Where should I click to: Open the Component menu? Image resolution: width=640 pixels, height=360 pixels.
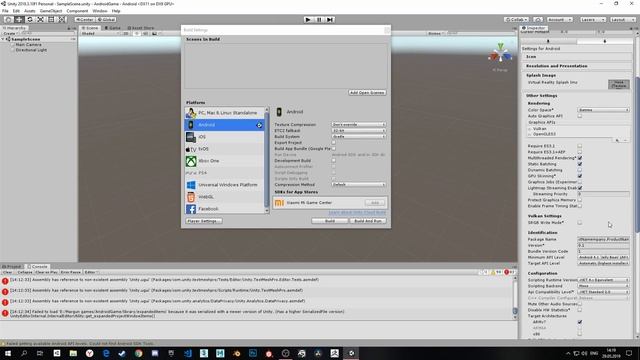pos(77,11)
